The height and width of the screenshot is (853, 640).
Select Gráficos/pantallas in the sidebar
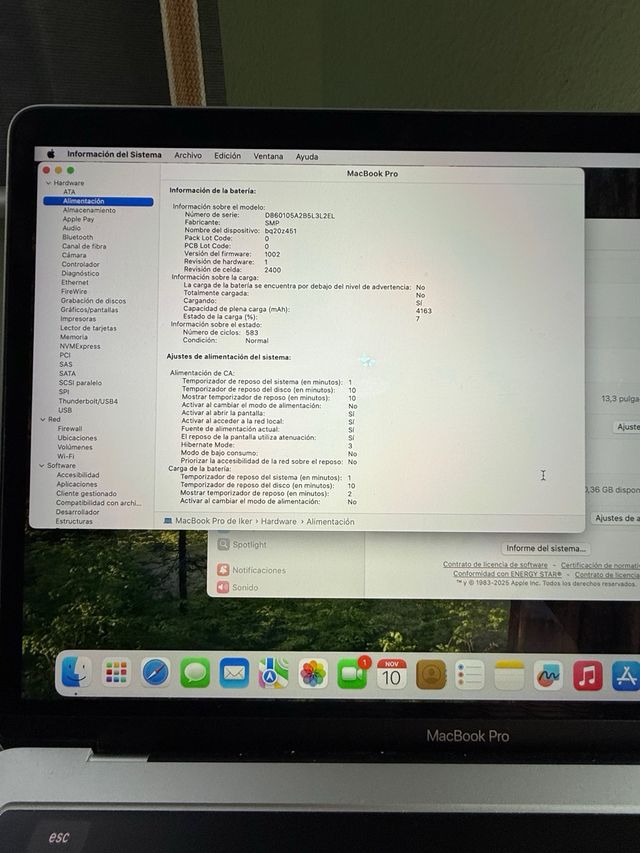[89, 310]
